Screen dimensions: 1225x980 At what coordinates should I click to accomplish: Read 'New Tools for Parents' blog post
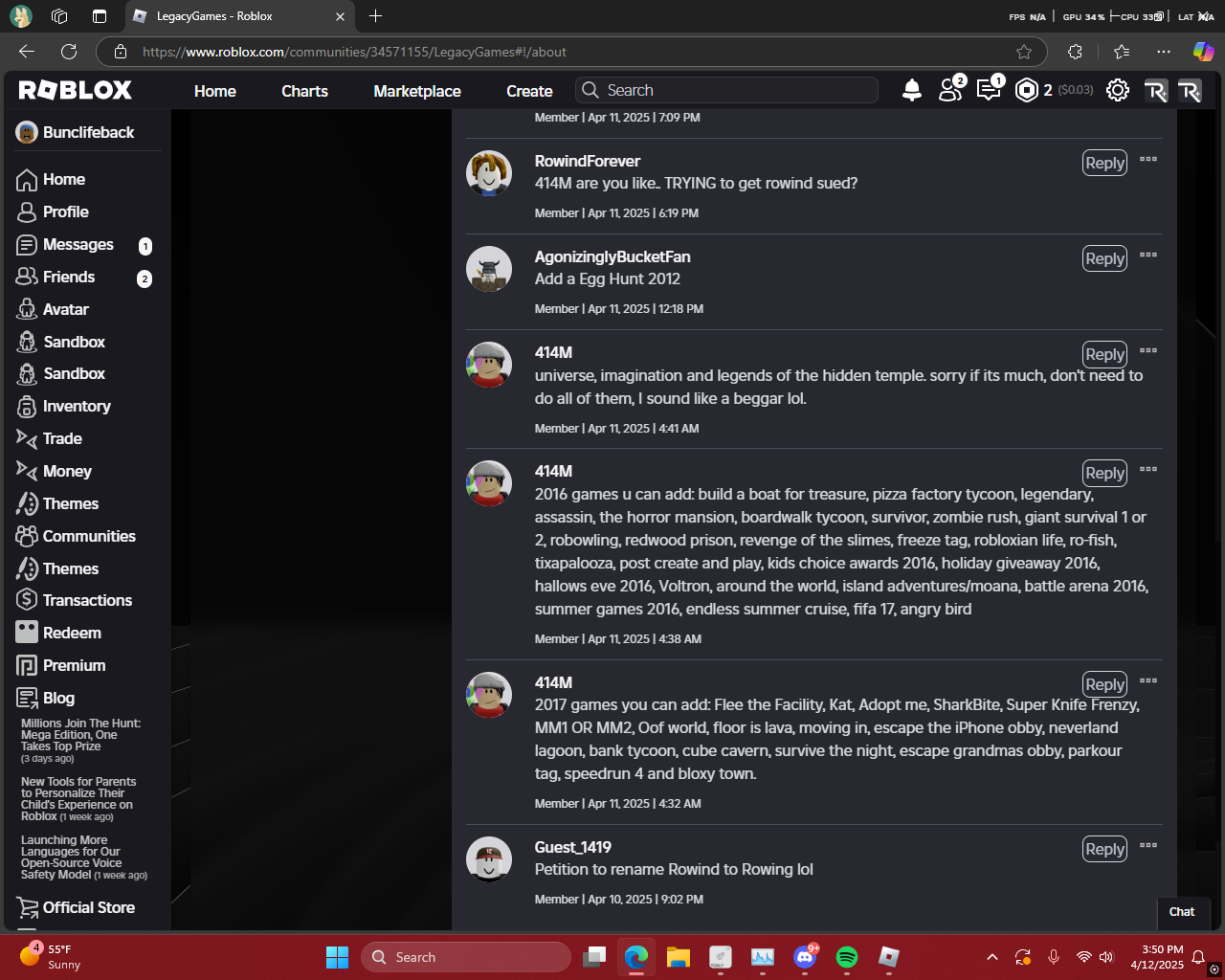(78, 799)
